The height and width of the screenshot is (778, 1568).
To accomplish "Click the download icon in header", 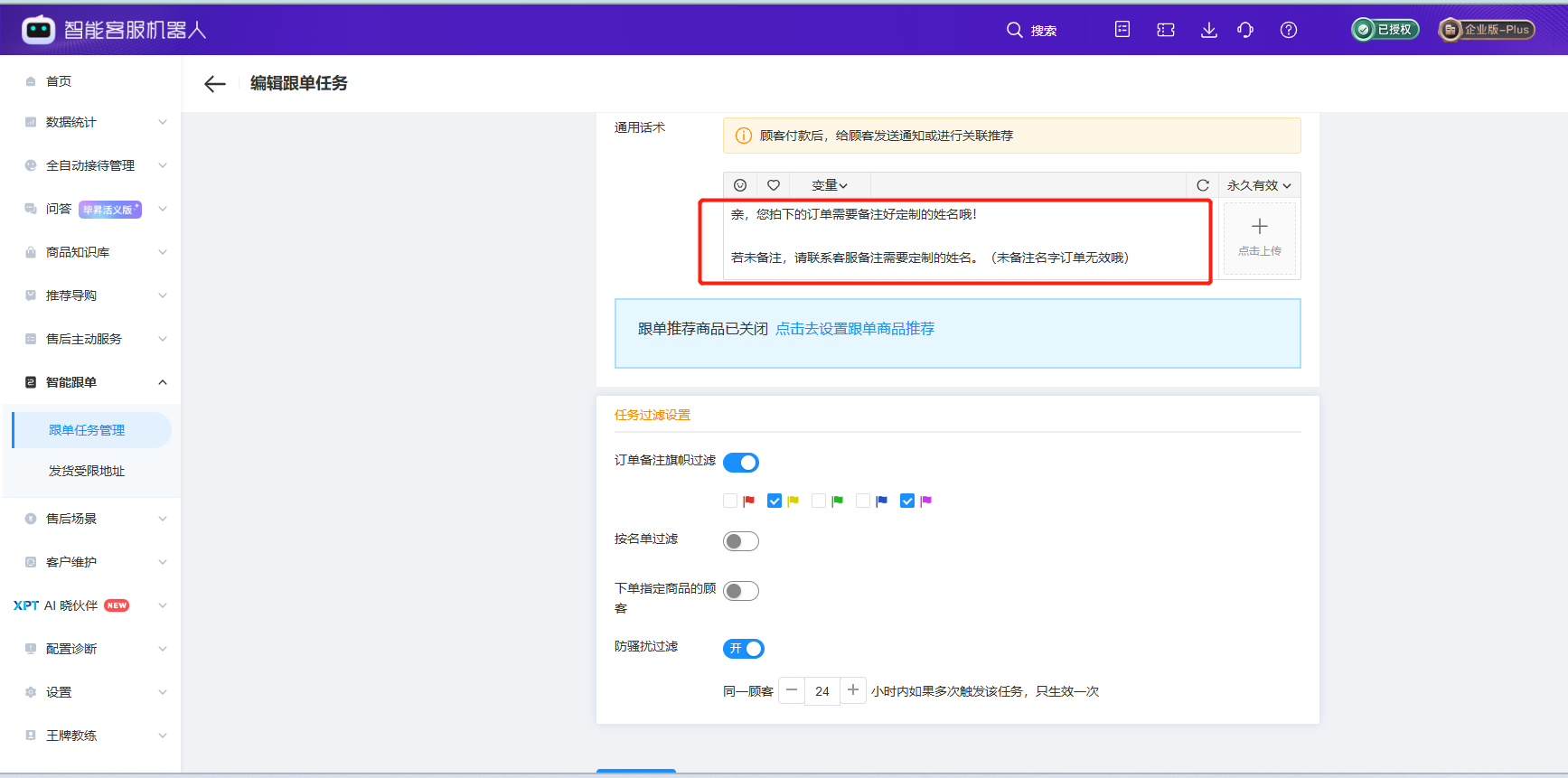I will [x=1208, y=30].
